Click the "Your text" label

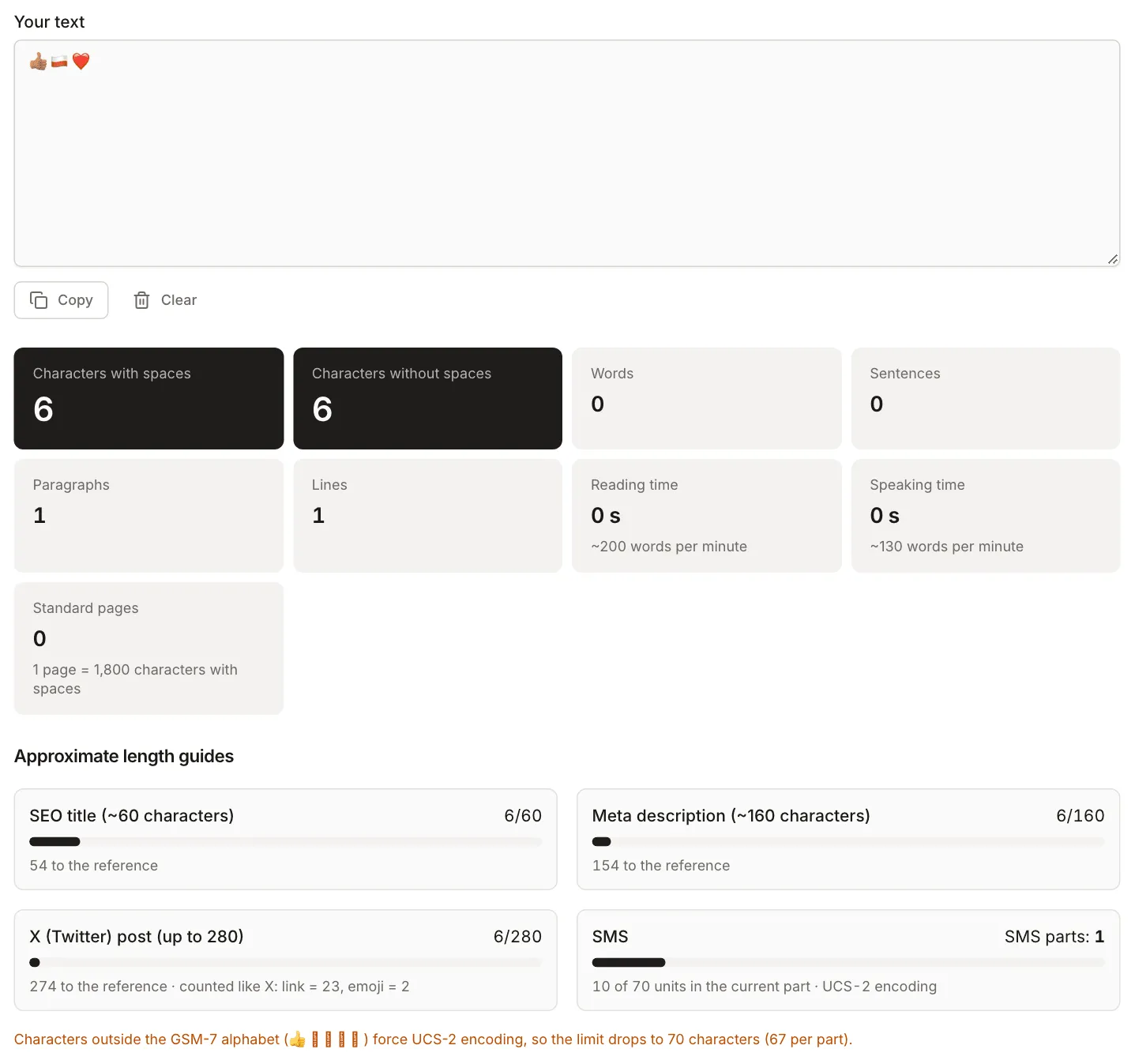[x=49, y=22]
